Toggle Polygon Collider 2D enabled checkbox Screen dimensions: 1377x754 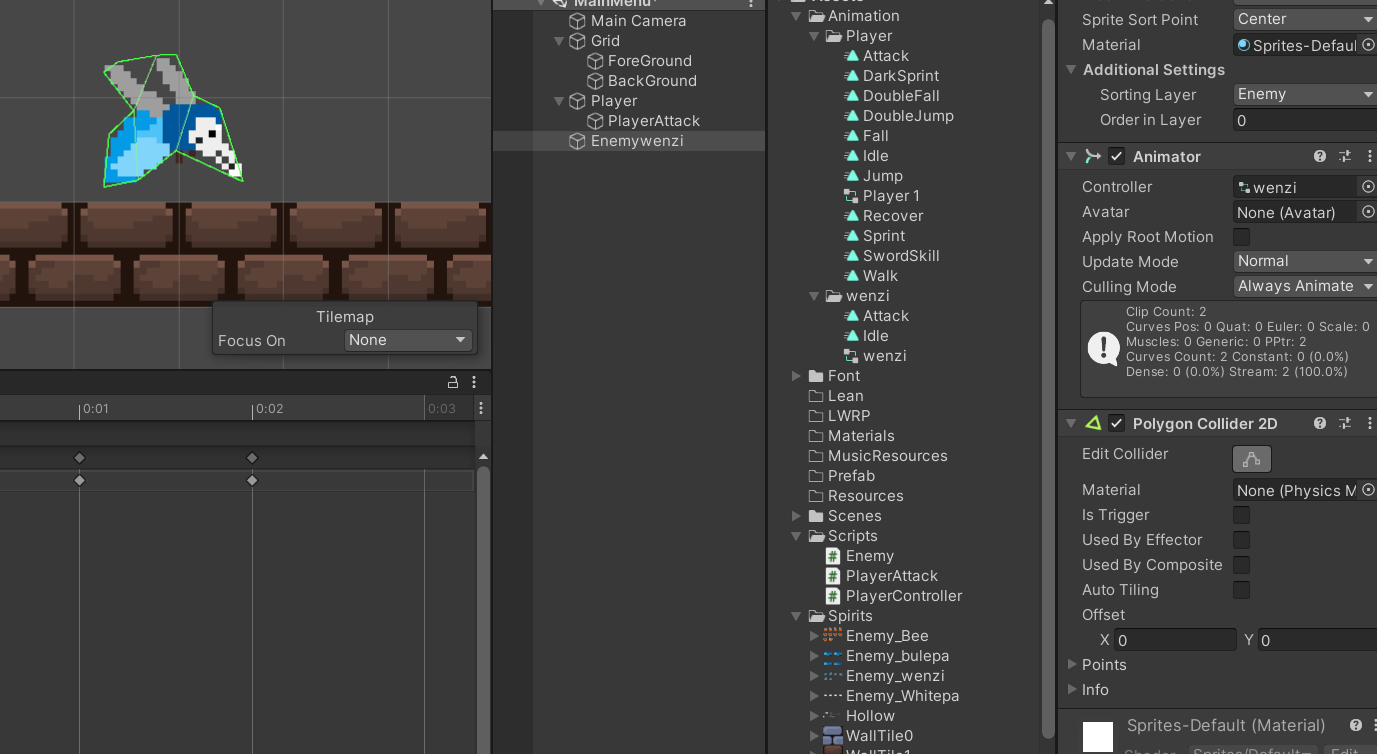[x=1117, y=424]
